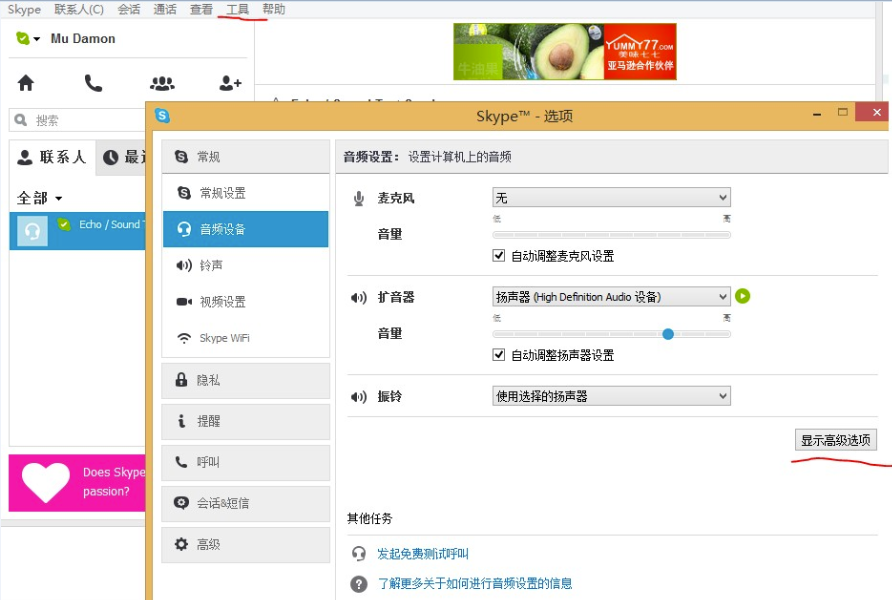Click the Skype logo in the options title bar
The height and width of the screenshot is (600, 892).
[163, 115]
